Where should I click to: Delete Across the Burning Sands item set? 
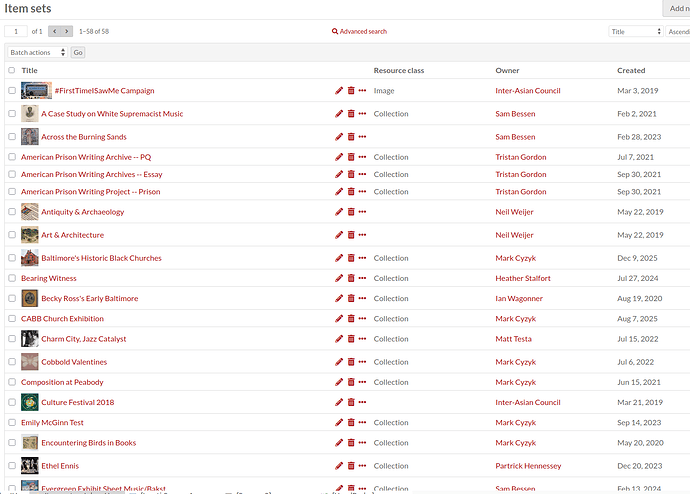pyautogui.click(x=351, y=137)
